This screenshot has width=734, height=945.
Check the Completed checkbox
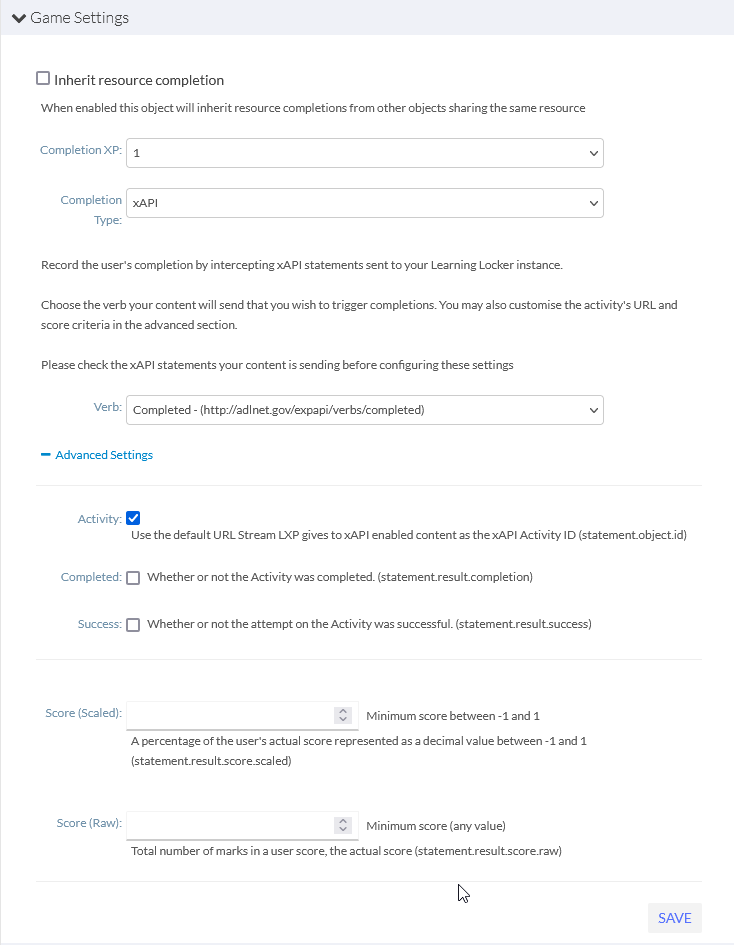click(133, 577)
